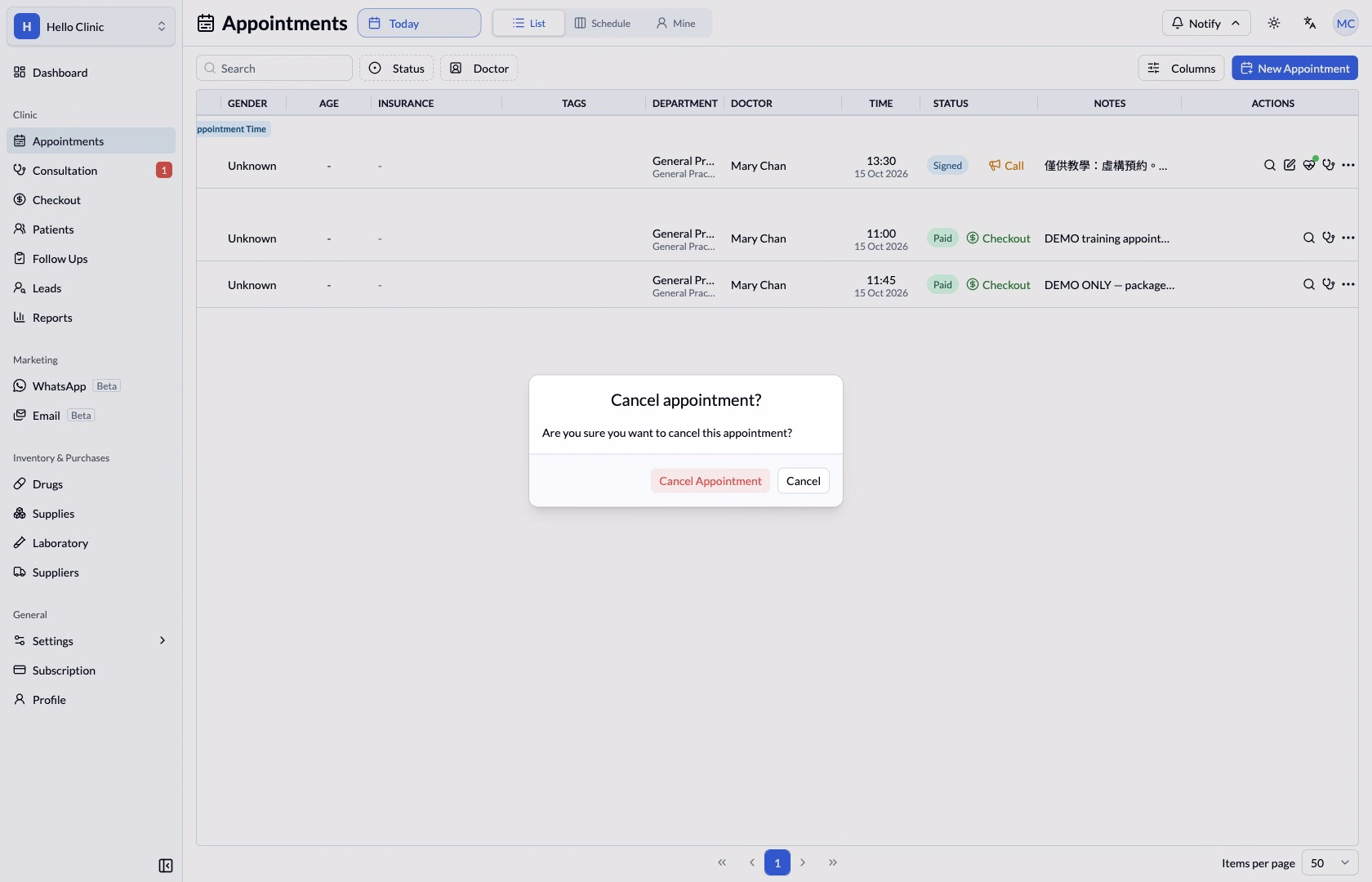The image size is (1372, 882).
Task: Open Profile in sidebar
Action: (x=91, y=700)
